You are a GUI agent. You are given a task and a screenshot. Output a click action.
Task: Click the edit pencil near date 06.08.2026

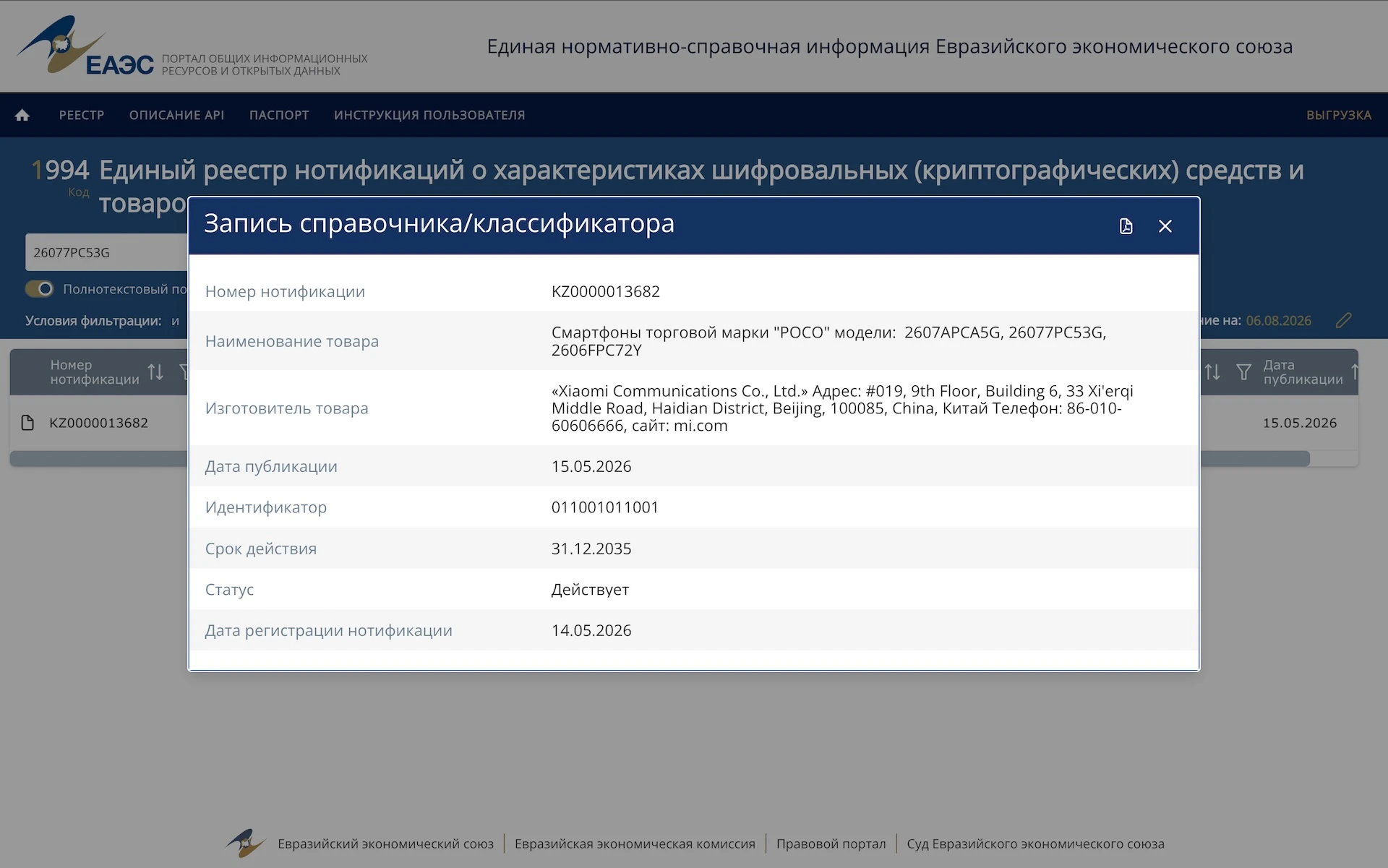(1343, 320)
